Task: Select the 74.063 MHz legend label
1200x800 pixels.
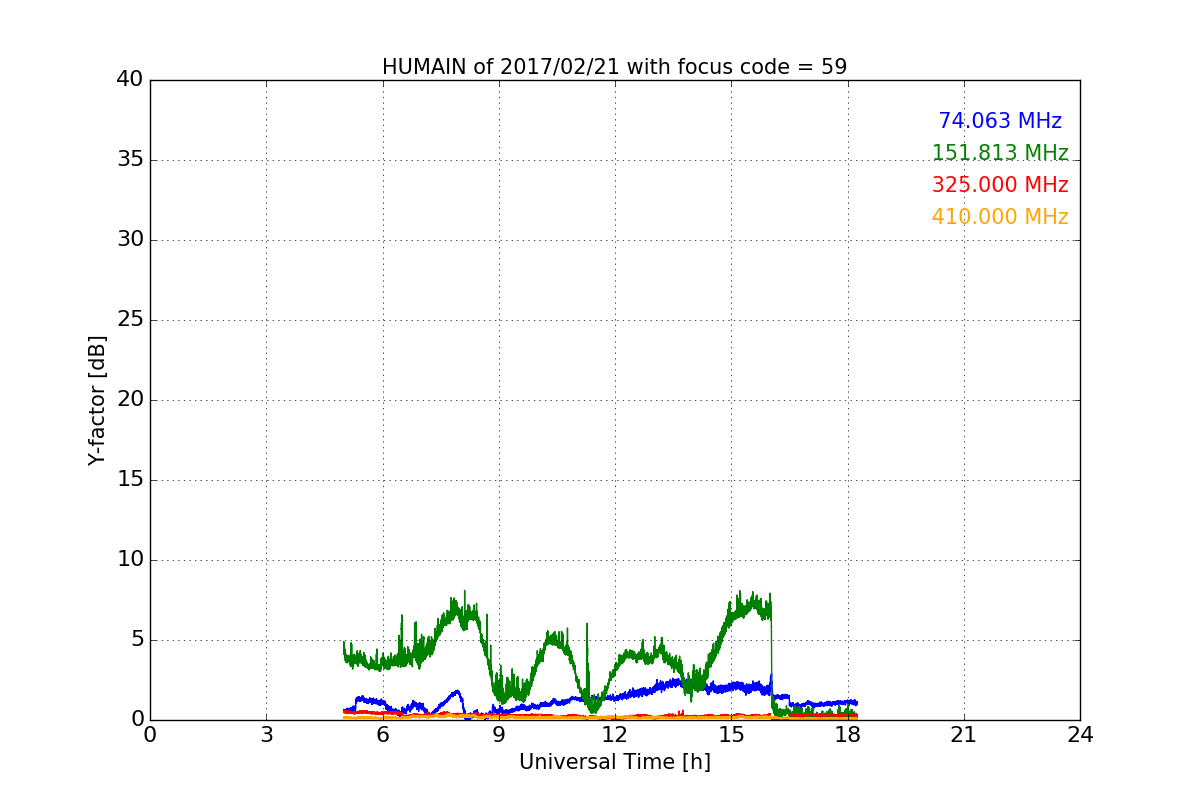Action: [1000, 121]
